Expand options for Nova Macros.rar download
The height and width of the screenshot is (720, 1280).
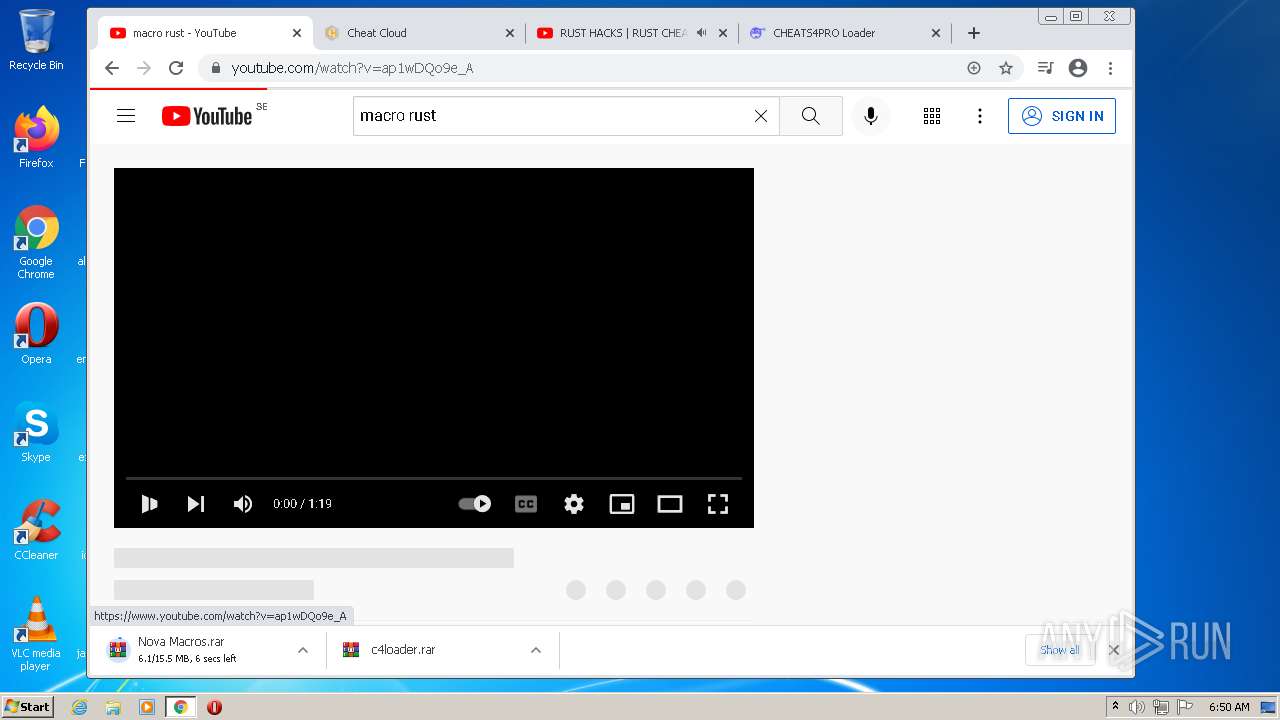pyautogui.click(x=303, y=650)
